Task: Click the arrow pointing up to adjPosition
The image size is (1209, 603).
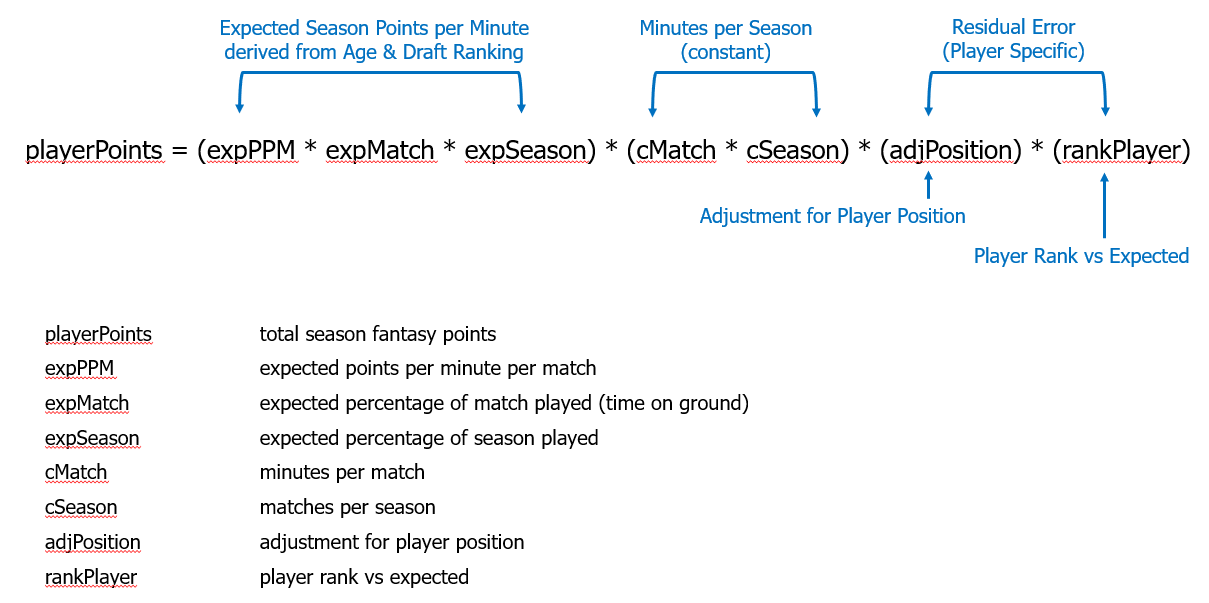Action: (929, 185)
